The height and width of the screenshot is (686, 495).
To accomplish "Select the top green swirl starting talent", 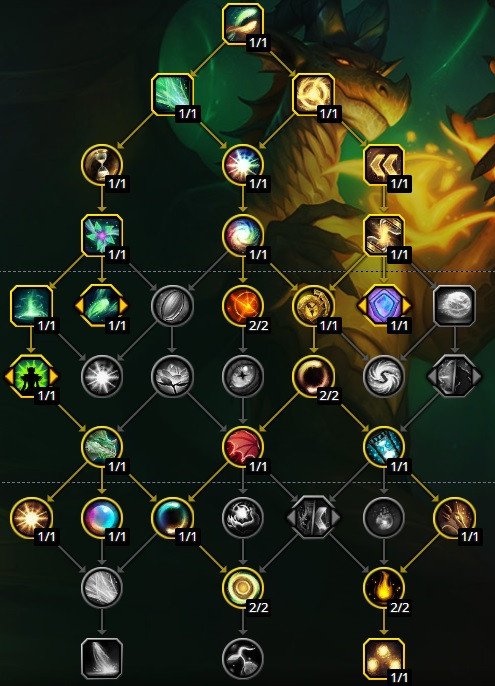I will click(x=243, y=24).
